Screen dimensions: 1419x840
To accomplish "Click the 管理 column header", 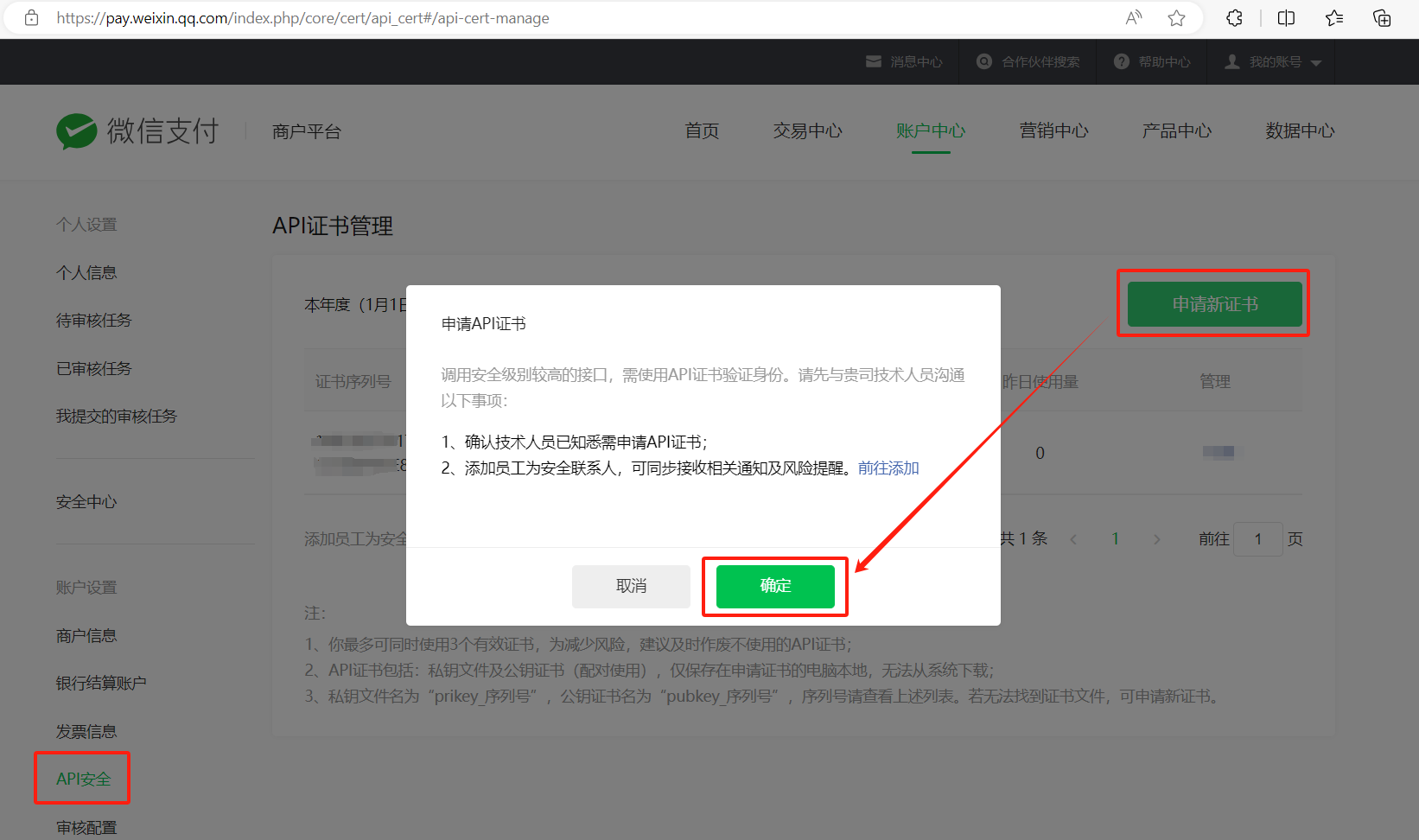I will coord(1215,381).
